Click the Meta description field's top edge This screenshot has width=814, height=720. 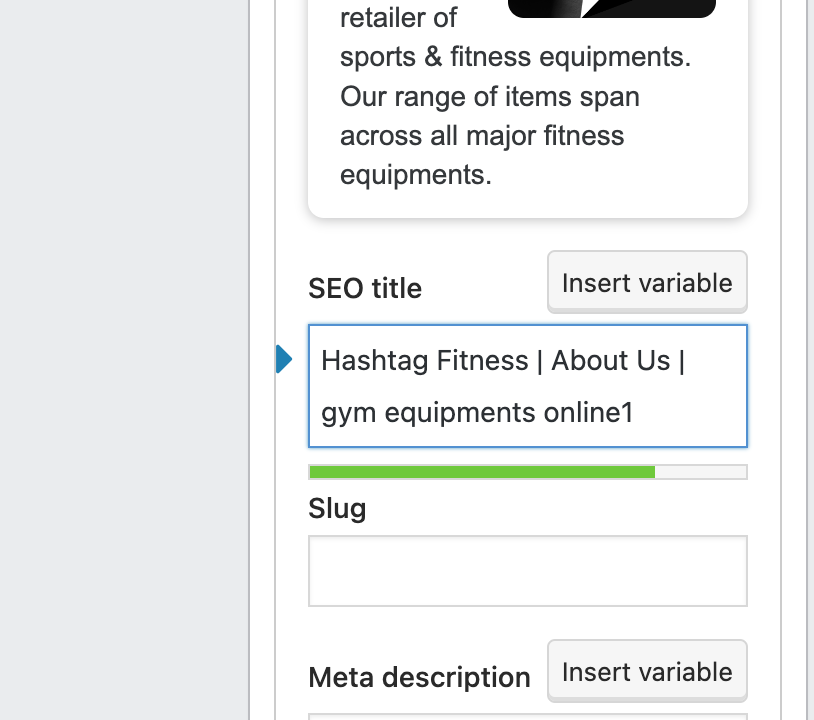point(527,715)
